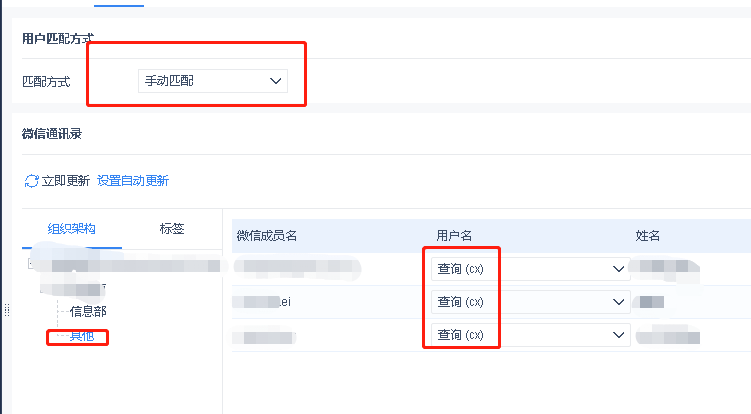Switch to the 组织架构 tab

71,229
